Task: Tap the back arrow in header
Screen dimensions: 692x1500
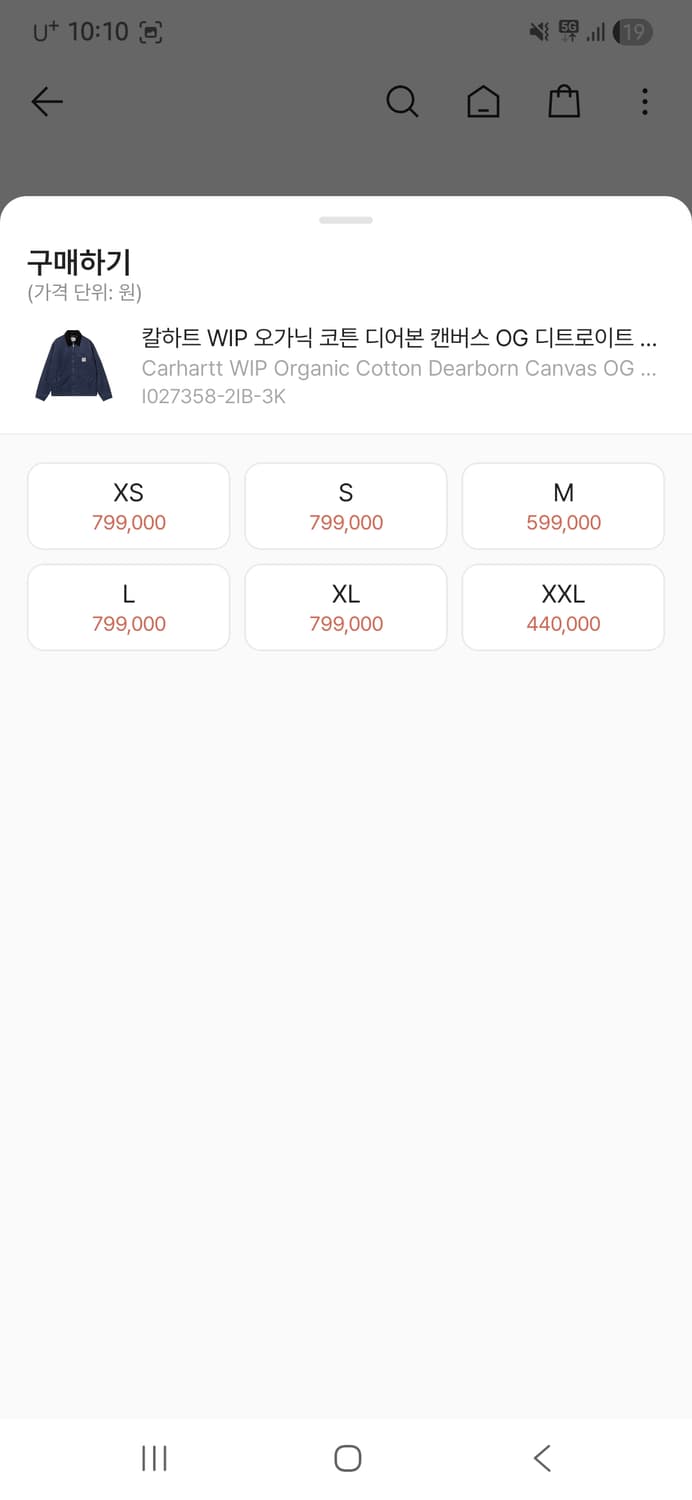Action: click(47, 101)
